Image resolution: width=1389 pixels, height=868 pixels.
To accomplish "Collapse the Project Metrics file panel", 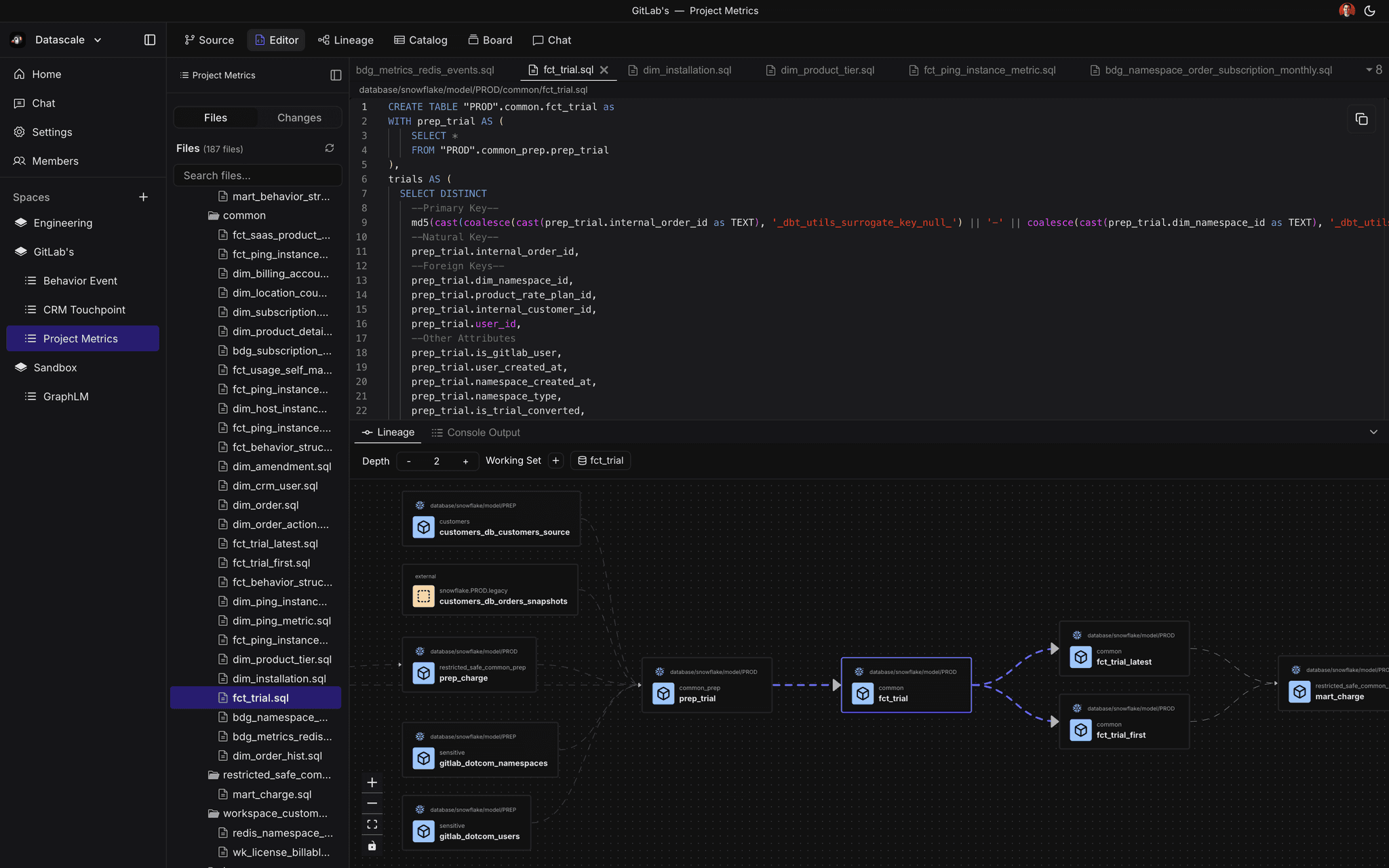I will point(336,75).
